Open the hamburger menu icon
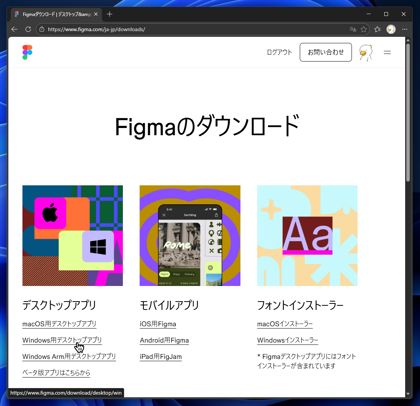The width and height of the screenshot is (420, 406). [387, 52]
